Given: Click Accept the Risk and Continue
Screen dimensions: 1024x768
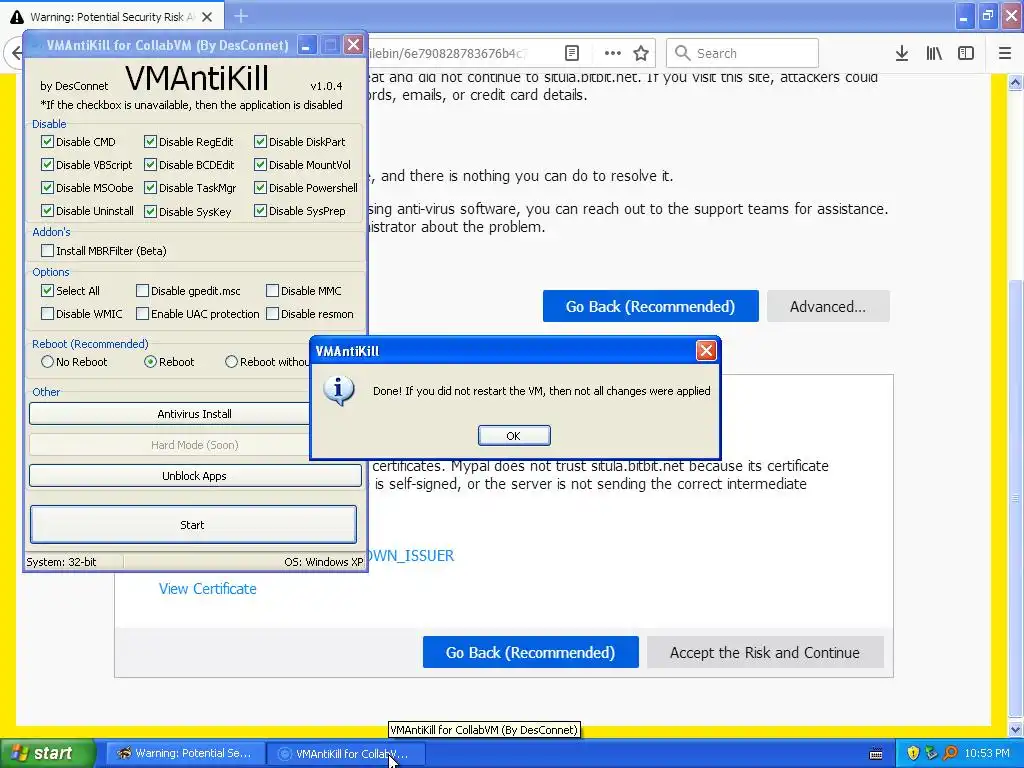Looking at the screenshot, I should click(765, 652).
